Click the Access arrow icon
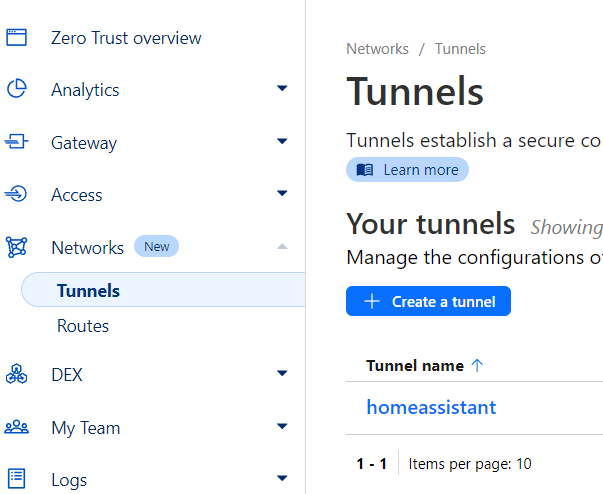The height and width of the screenshot is (494, 603). [16, 194]
